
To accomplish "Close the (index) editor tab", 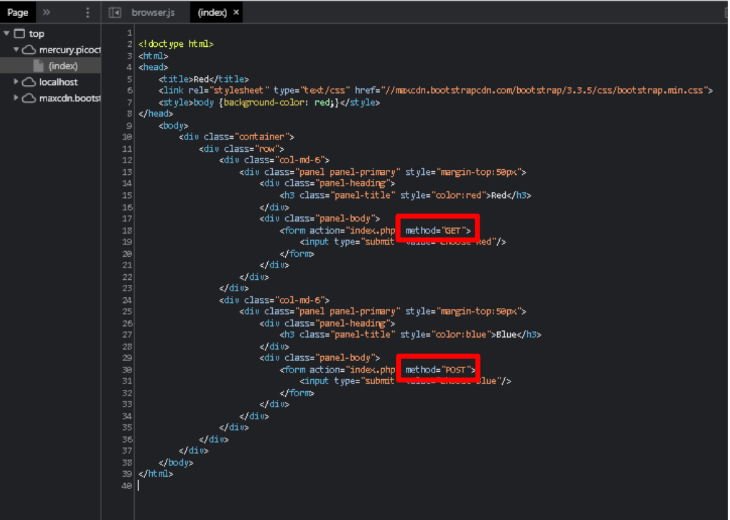I will coord(236,13).
